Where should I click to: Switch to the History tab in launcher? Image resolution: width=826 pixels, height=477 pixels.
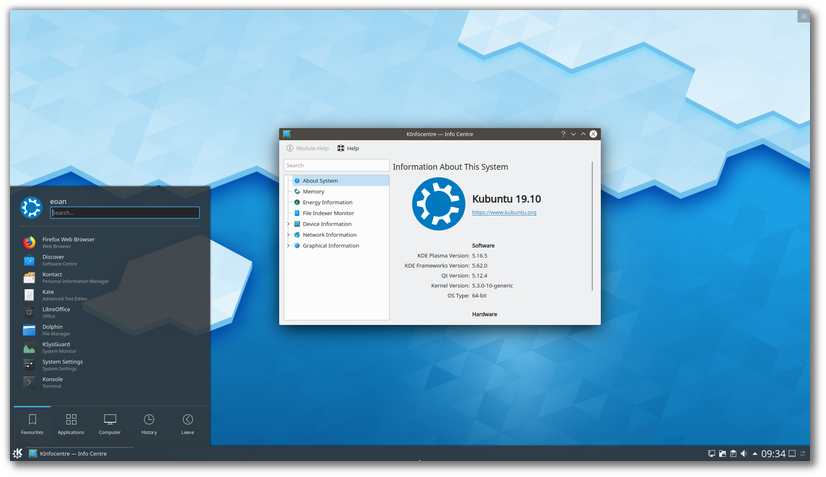[x=149, y=424]
